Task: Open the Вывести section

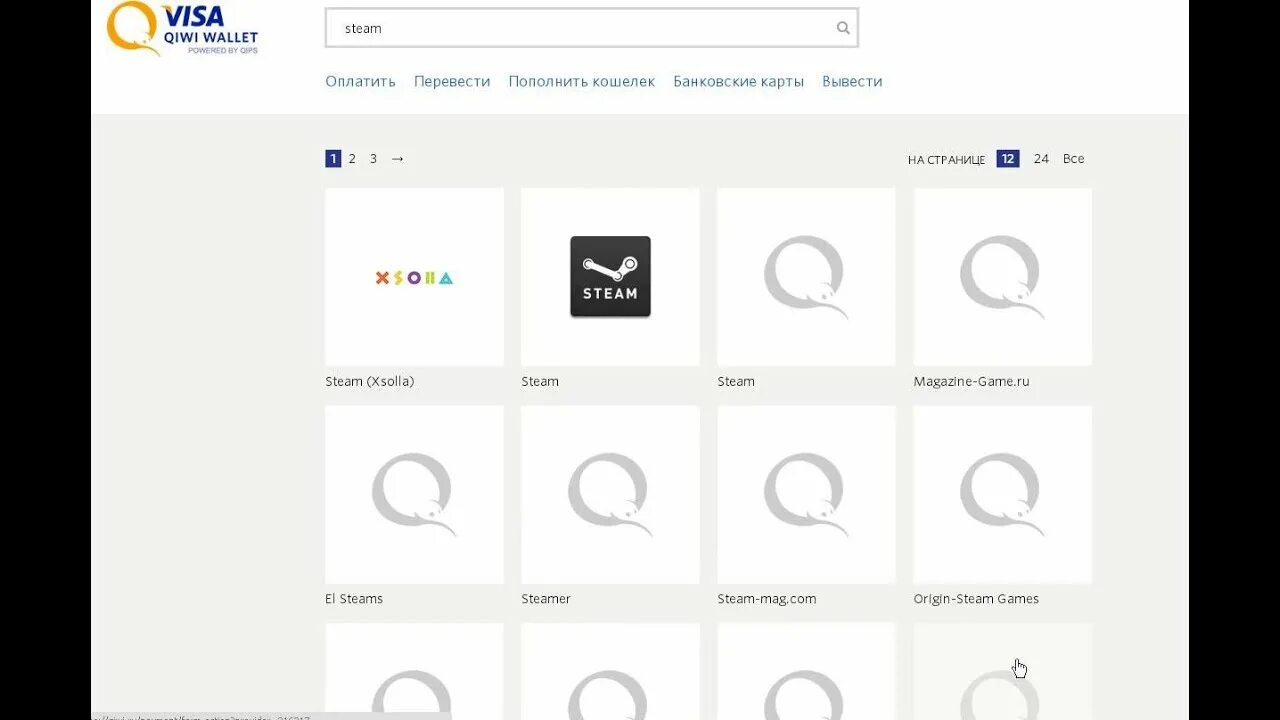Action: click(x=852, y=82)
